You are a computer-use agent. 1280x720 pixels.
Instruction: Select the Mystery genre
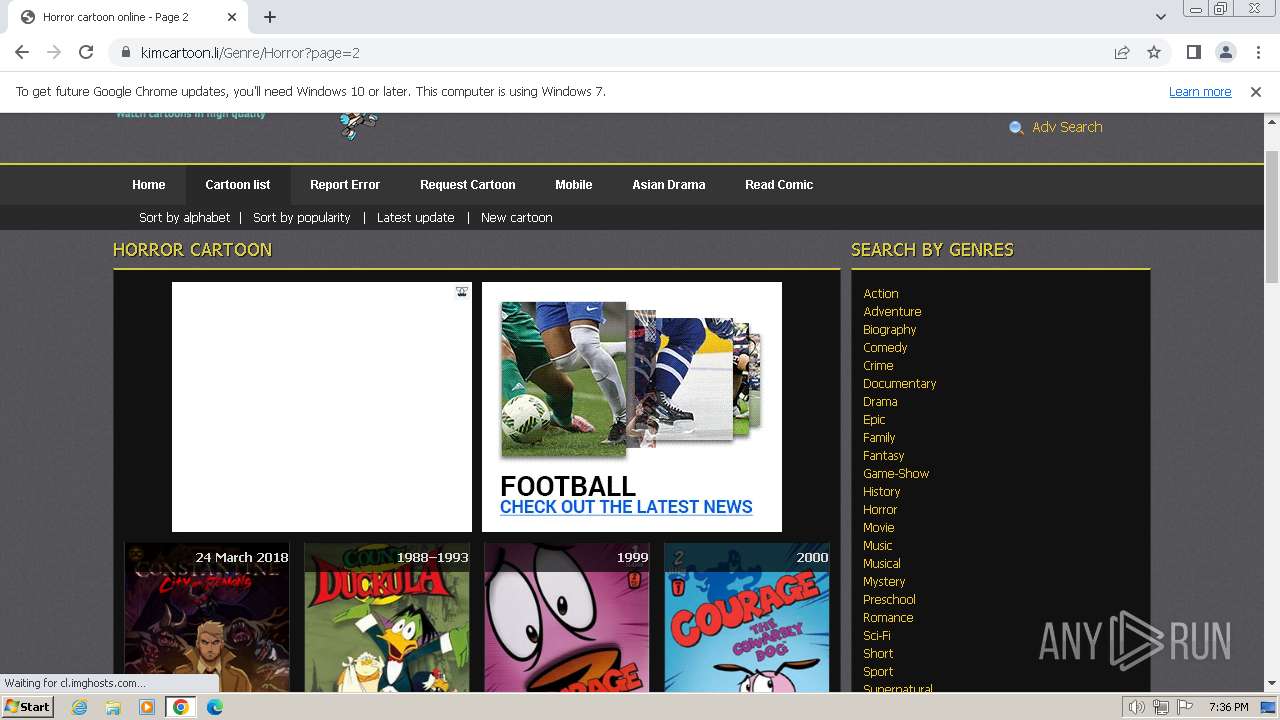884,582
